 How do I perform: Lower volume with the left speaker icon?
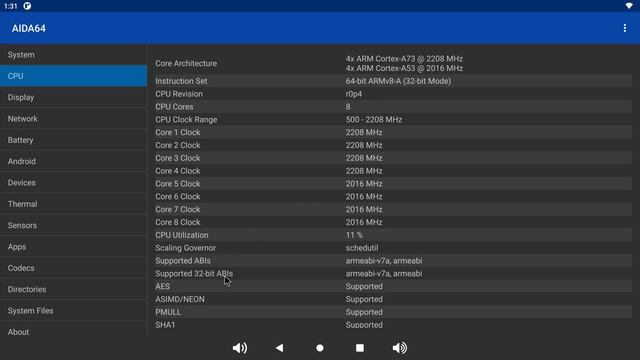[x=240, y=348]
